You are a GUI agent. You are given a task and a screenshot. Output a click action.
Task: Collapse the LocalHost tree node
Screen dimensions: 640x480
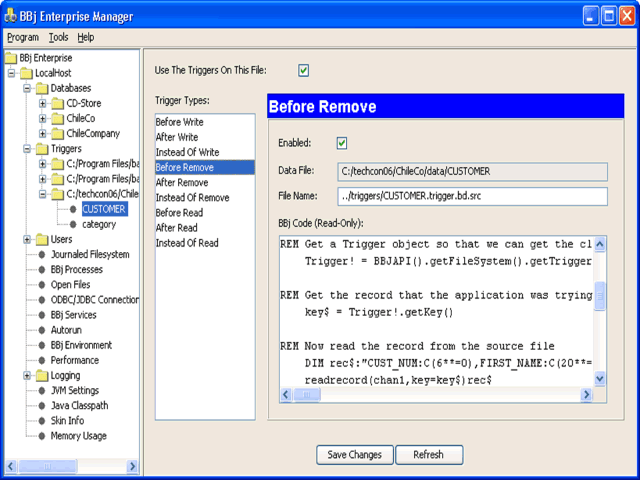(11, 73)
